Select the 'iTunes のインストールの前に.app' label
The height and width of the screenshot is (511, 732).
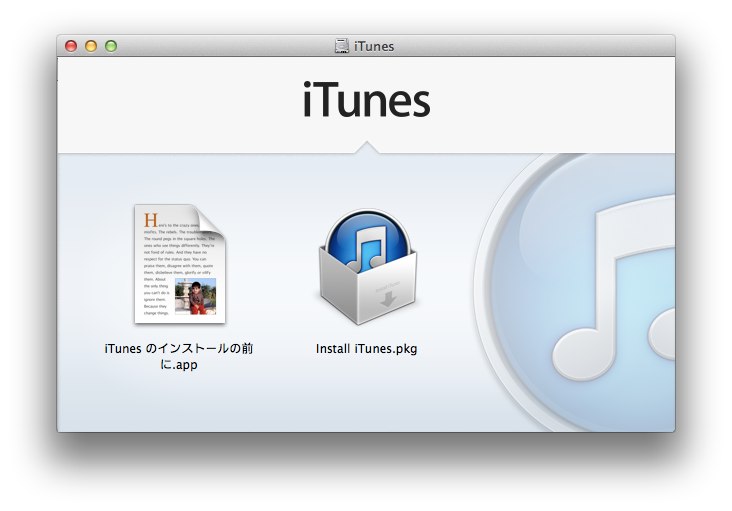point(179,357)
